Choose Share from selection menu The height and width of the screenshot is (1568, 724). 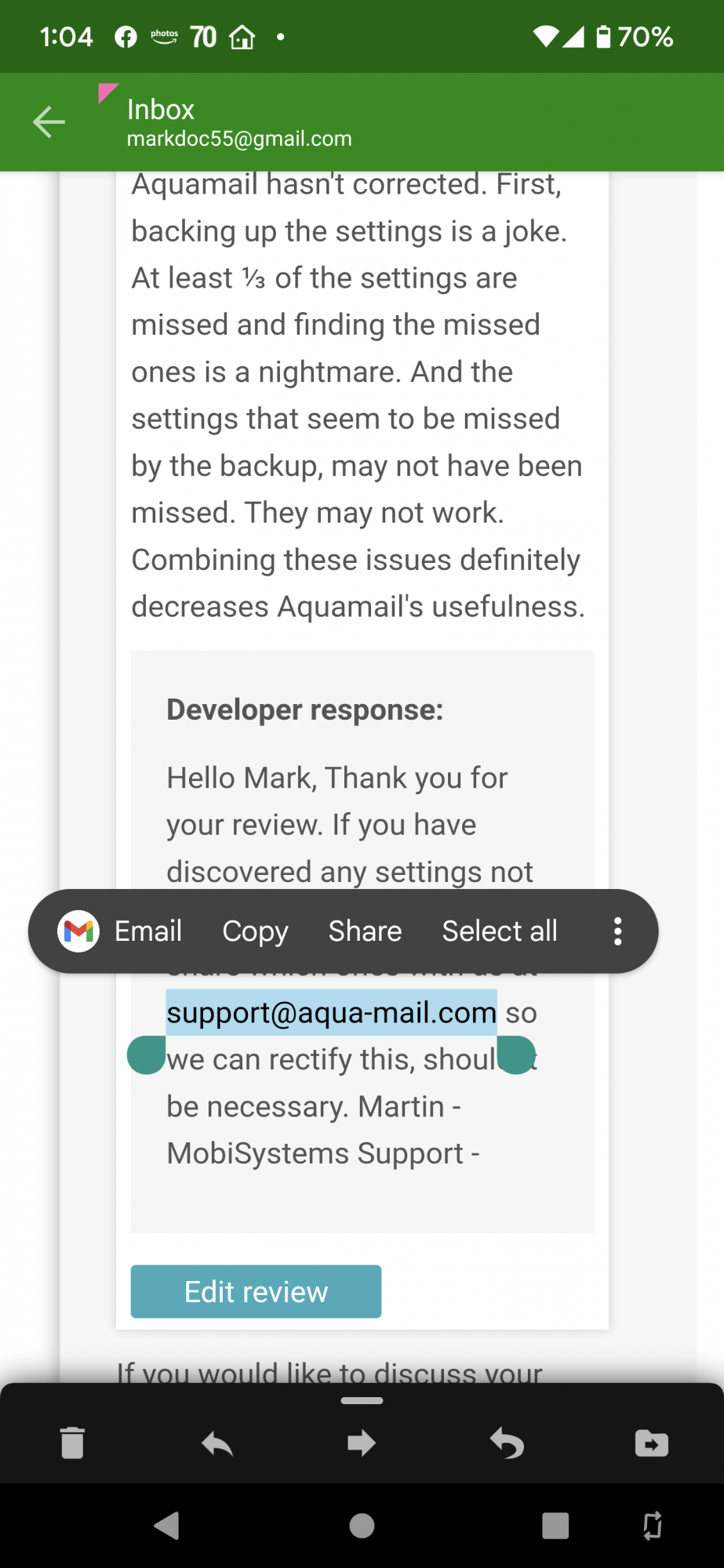365,931
